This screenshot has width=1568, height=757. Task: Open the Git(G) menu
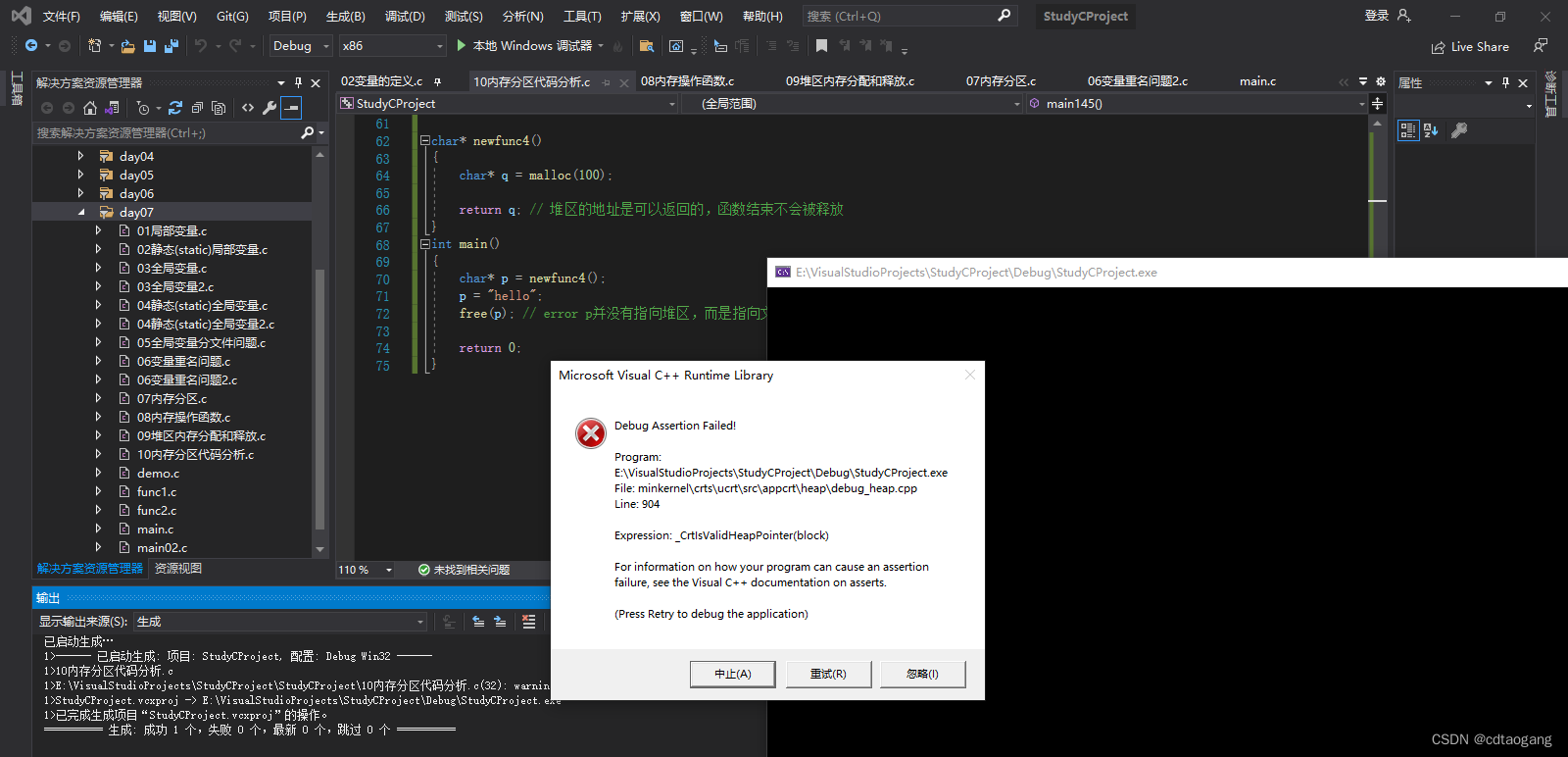[232, 17]
